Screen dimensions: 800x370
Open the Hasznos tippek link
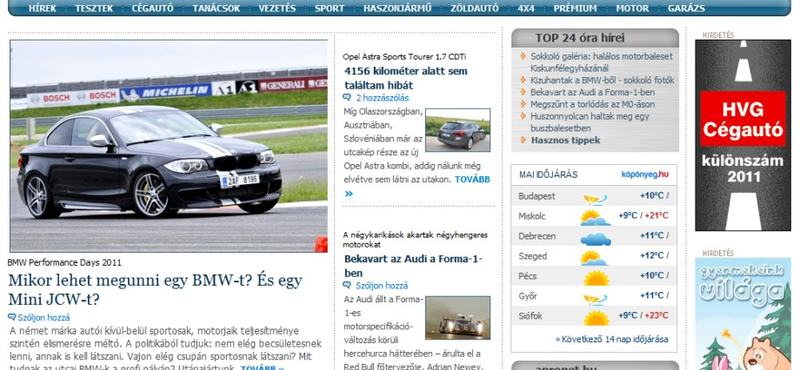click(x=565, y=140)
